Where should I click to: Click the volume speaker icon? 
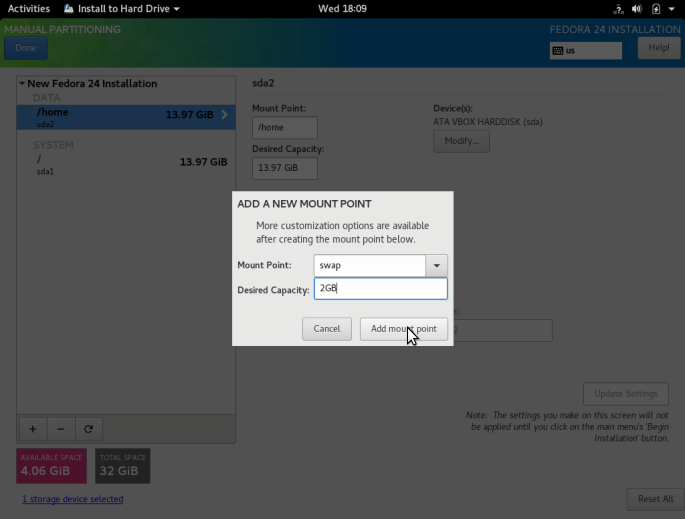point(637,9)
